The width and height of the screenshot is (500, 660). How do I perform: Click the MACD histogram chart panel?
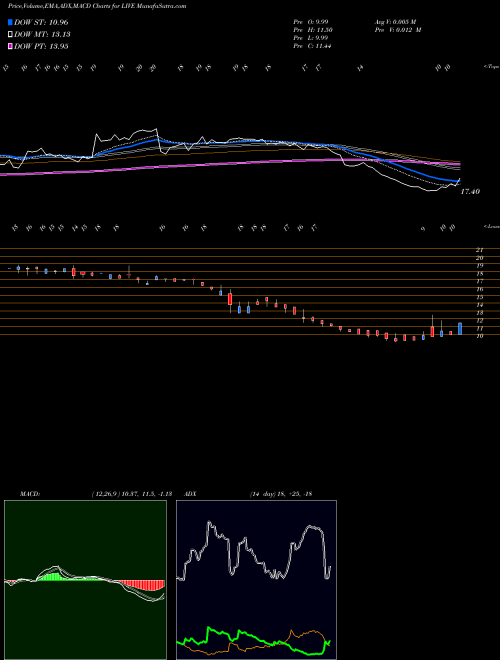85,580
